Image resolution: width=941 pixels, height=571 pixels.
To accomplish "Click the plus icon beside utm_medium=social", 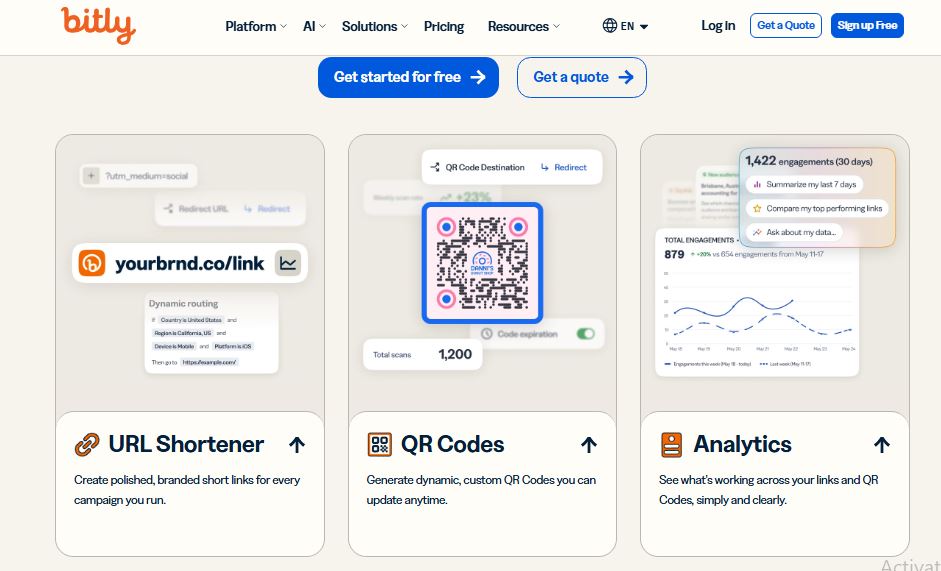I will pos(91,176).
